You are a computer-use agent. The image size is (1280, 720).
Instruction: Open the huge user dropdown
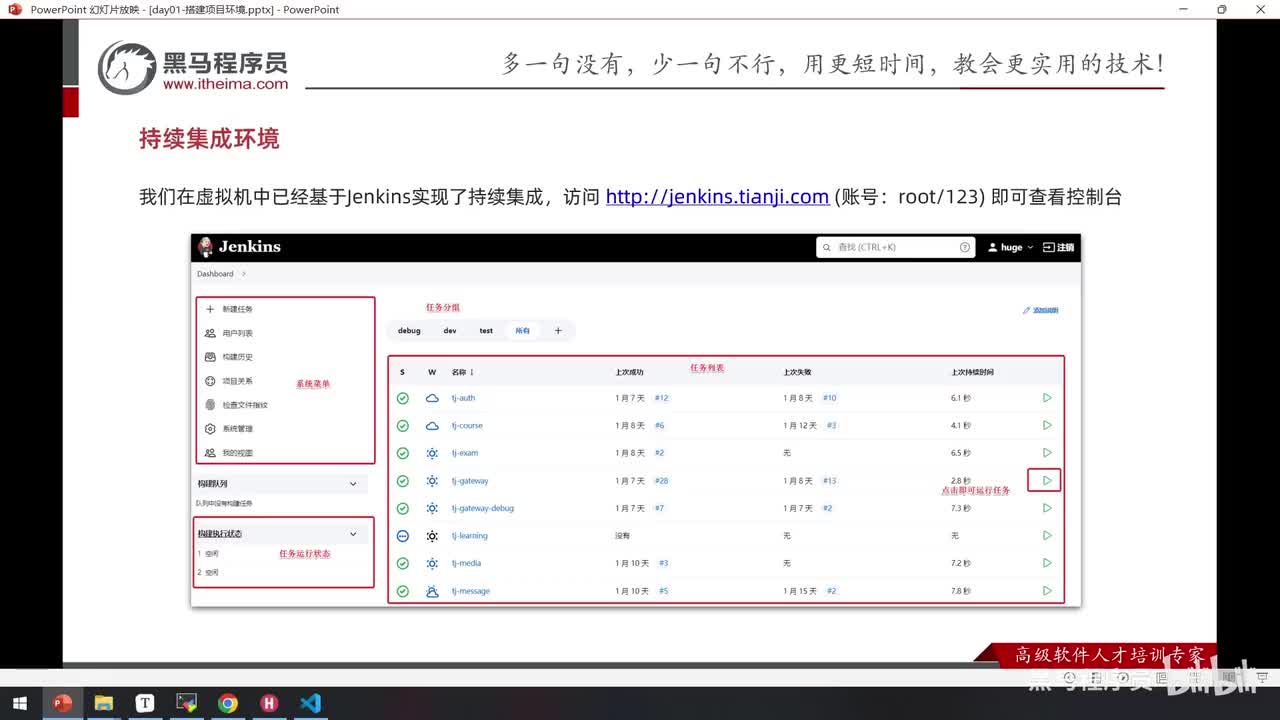pos(1010,247)
